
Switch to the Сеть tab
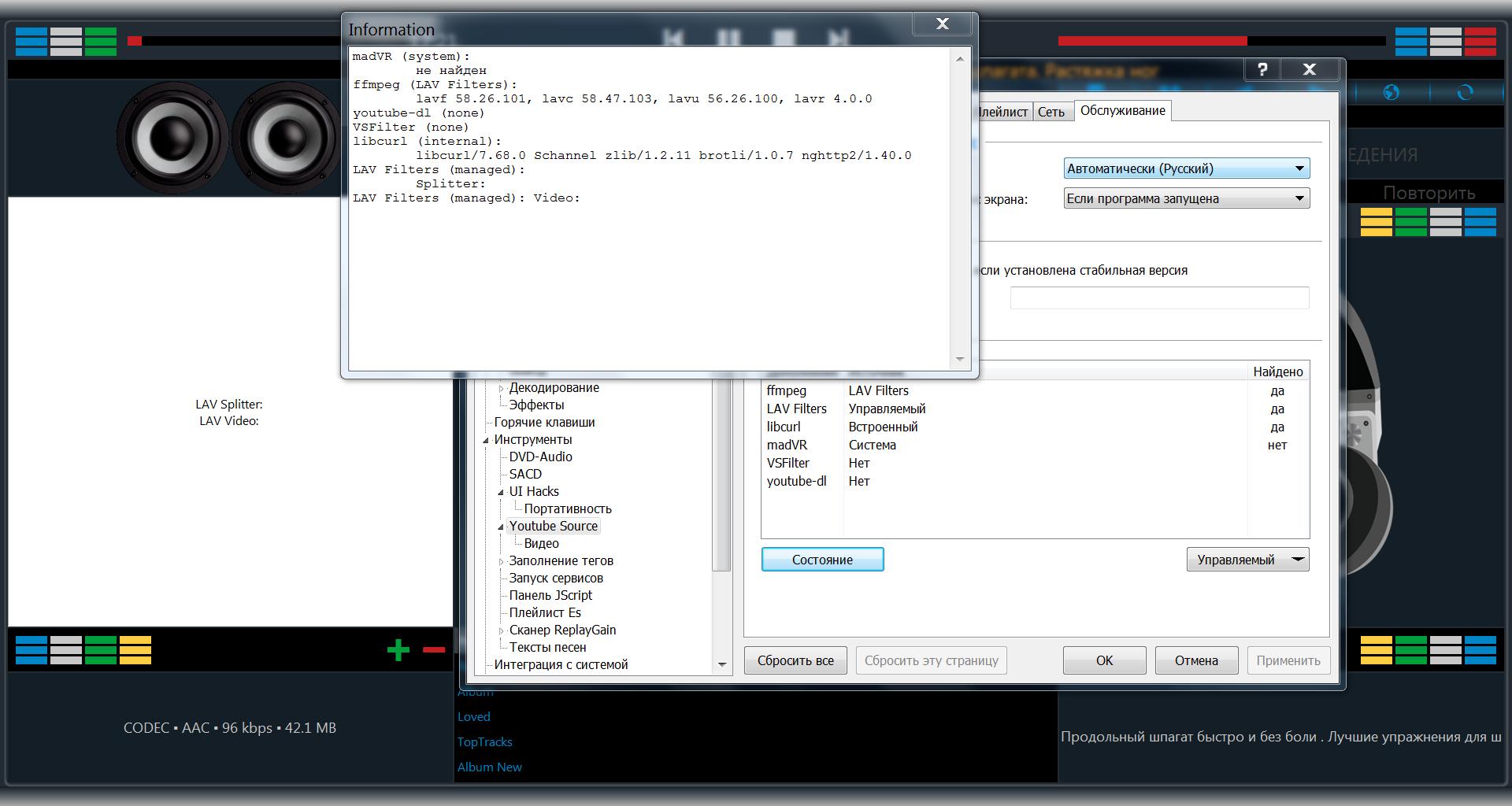pos(1051,112)
